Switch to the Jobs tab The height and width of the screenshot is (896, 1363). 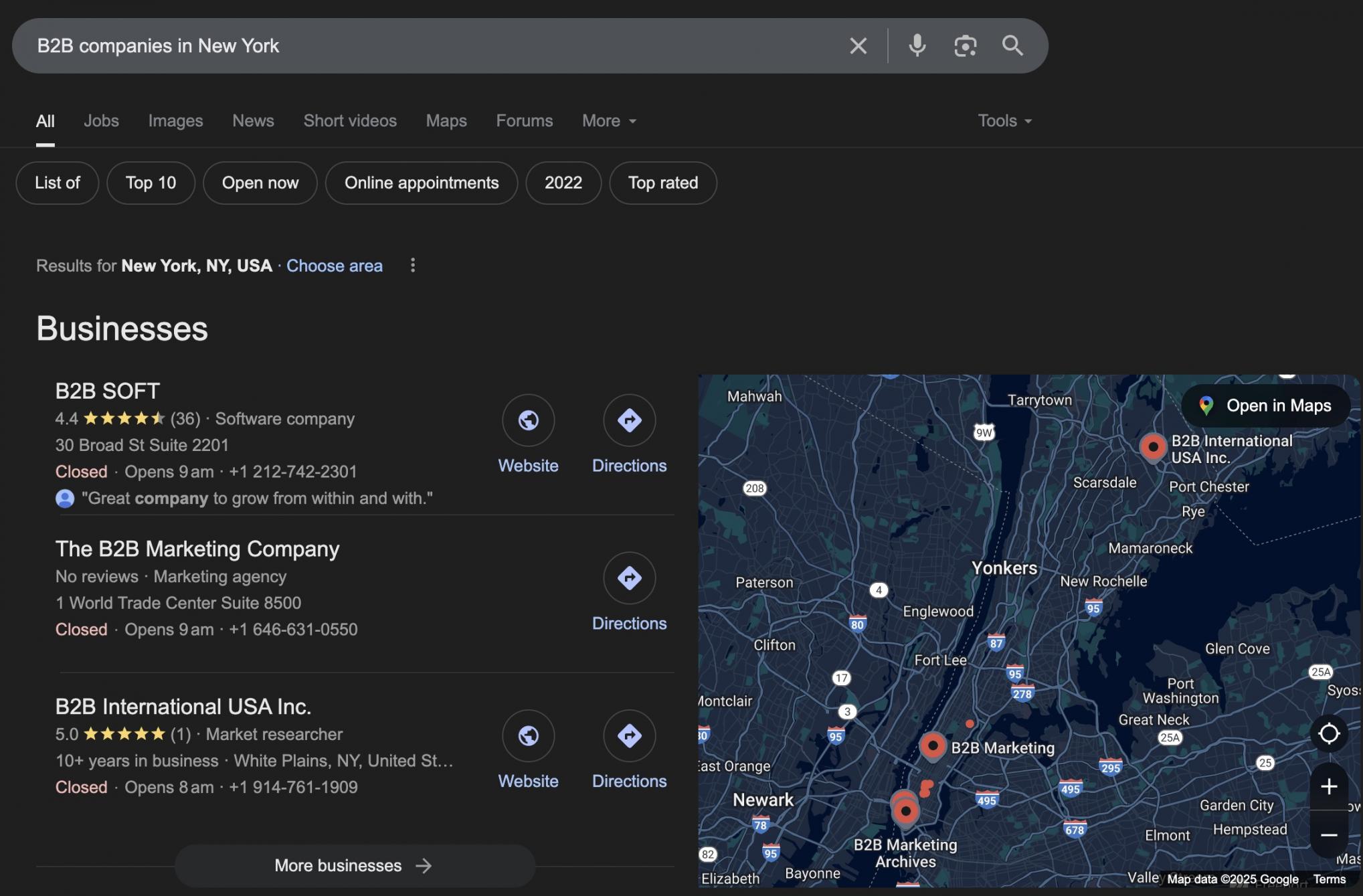click(101, 121)
